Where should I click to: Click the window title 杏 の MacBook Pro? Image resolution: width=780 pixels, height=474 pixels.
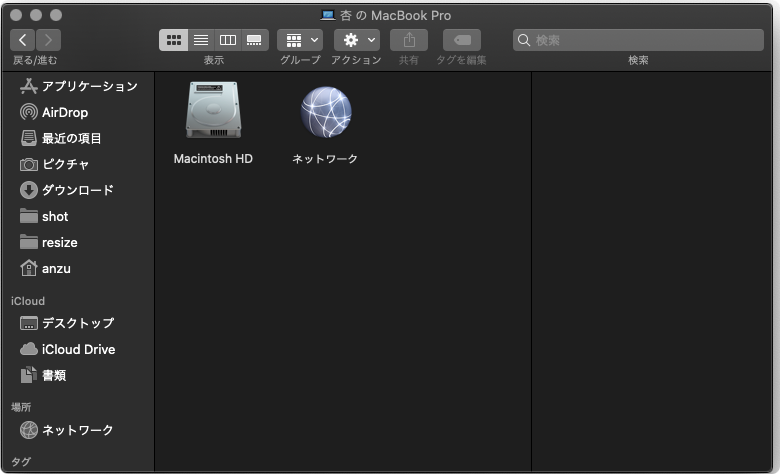point(395,15)
